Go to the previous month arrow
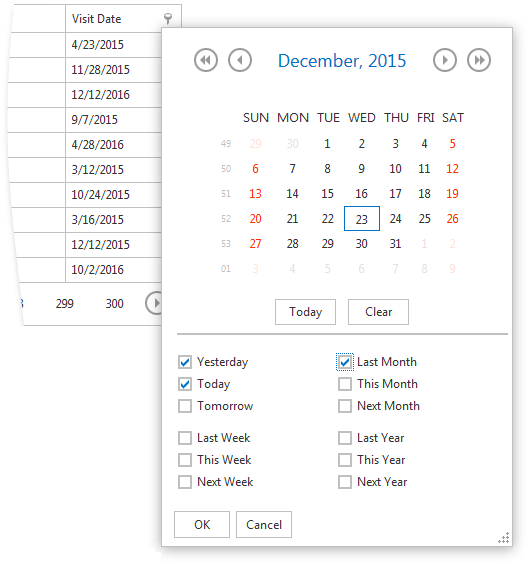Image resolution: width=532 pixels, height=564 pixels. pyautogui.click(x=240, y=60)
